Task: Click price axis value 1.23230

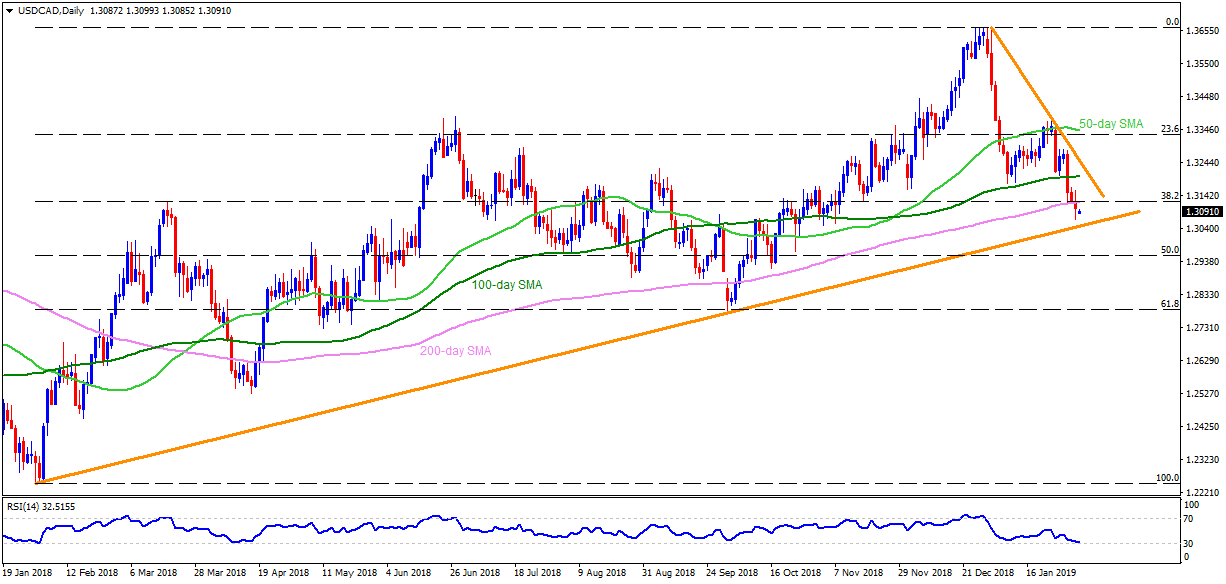Action: [x=1203, y=460]
